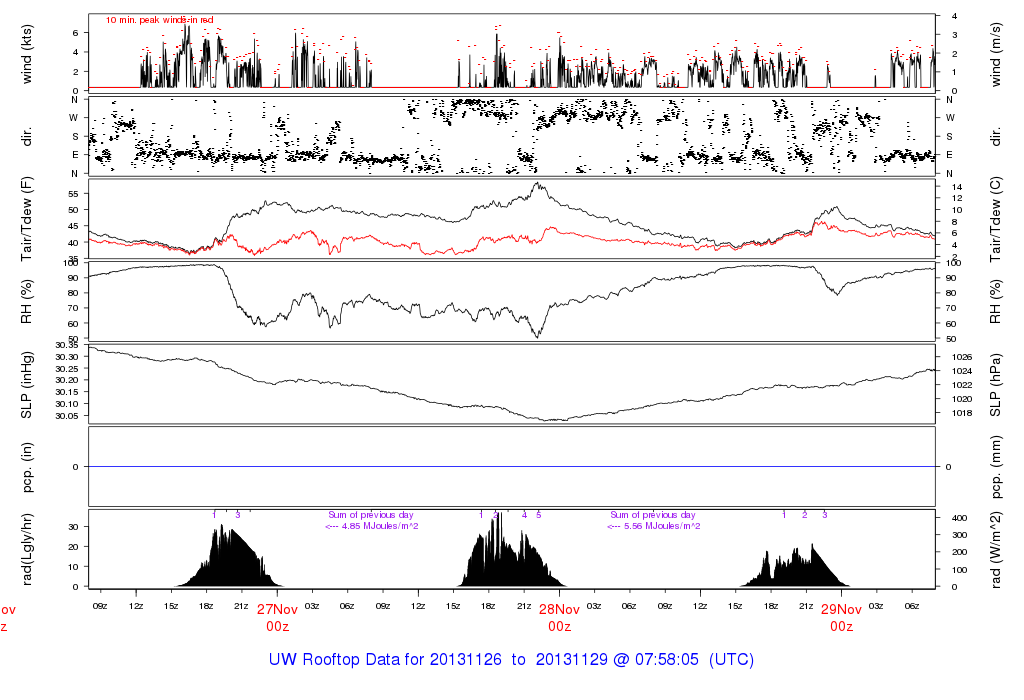
Task: Click the '30.10' SLP tick value
Action: click(67, 404)
